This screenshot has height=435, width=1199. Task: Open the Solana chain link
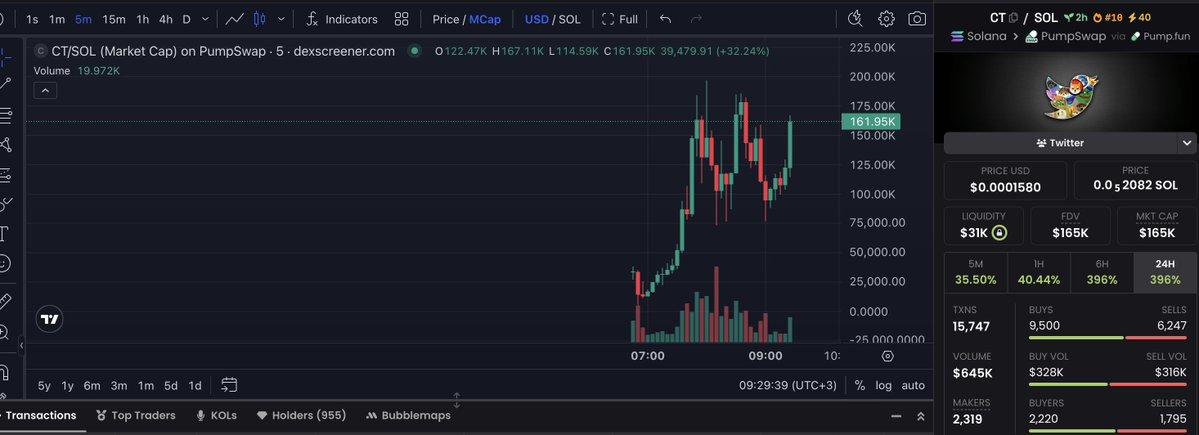point(979,36)
